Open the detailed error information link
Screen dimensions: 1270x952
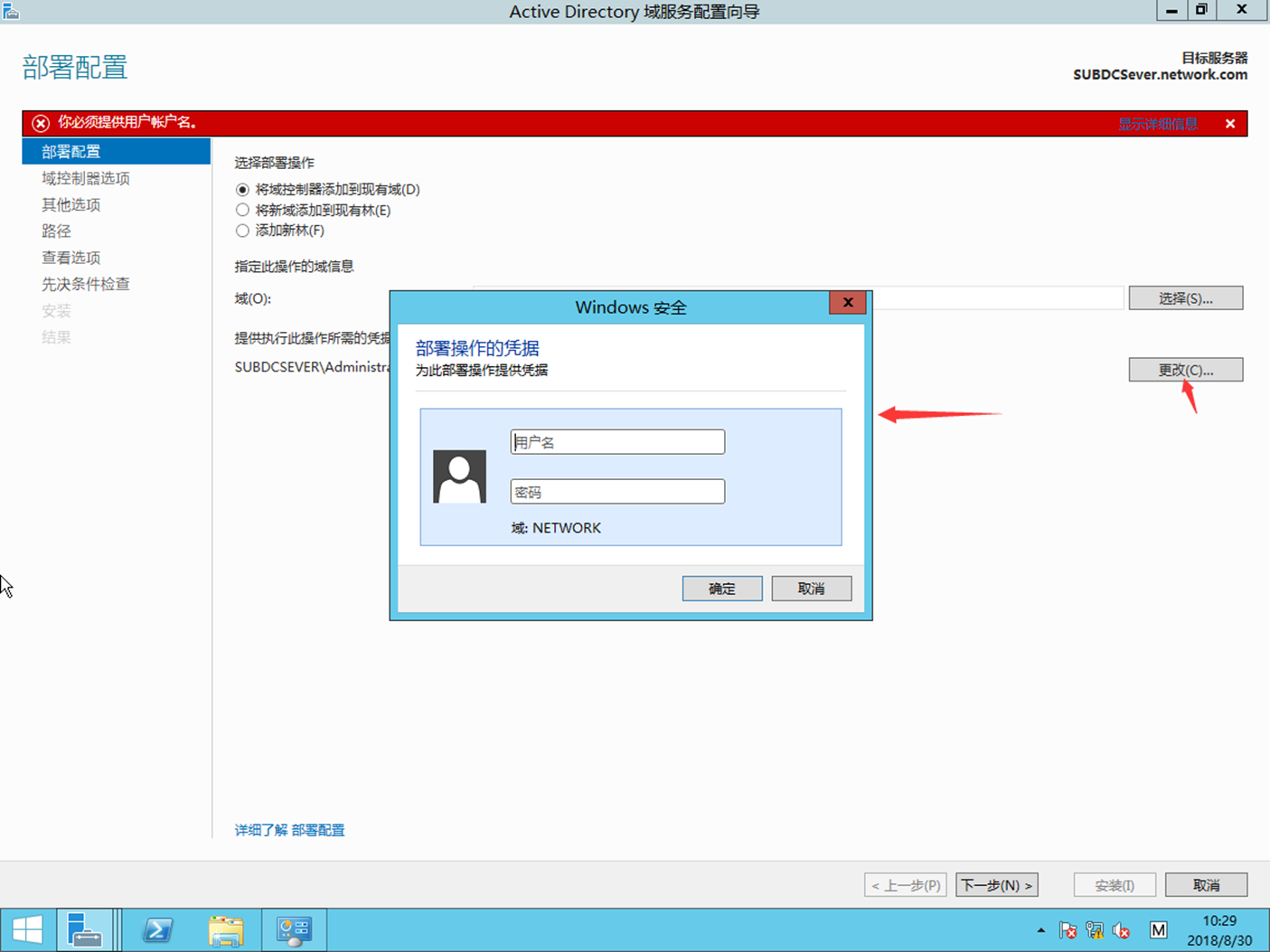coord(1158,124)
